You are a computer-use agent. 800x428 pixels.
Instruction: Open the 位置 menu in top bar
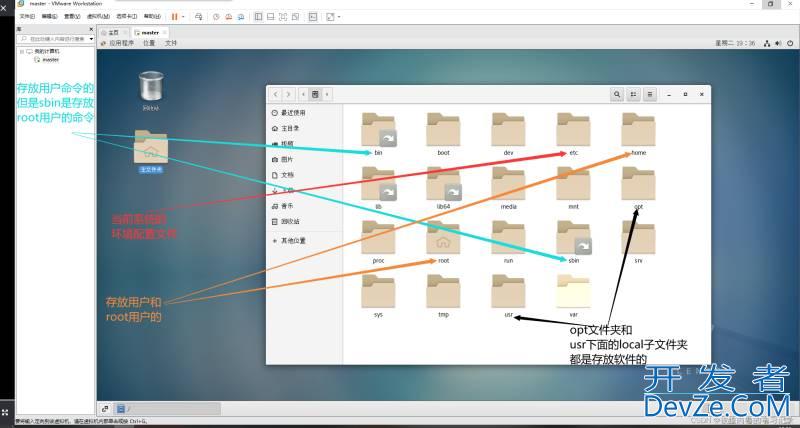pyautogui.click(x=149, y=43)
